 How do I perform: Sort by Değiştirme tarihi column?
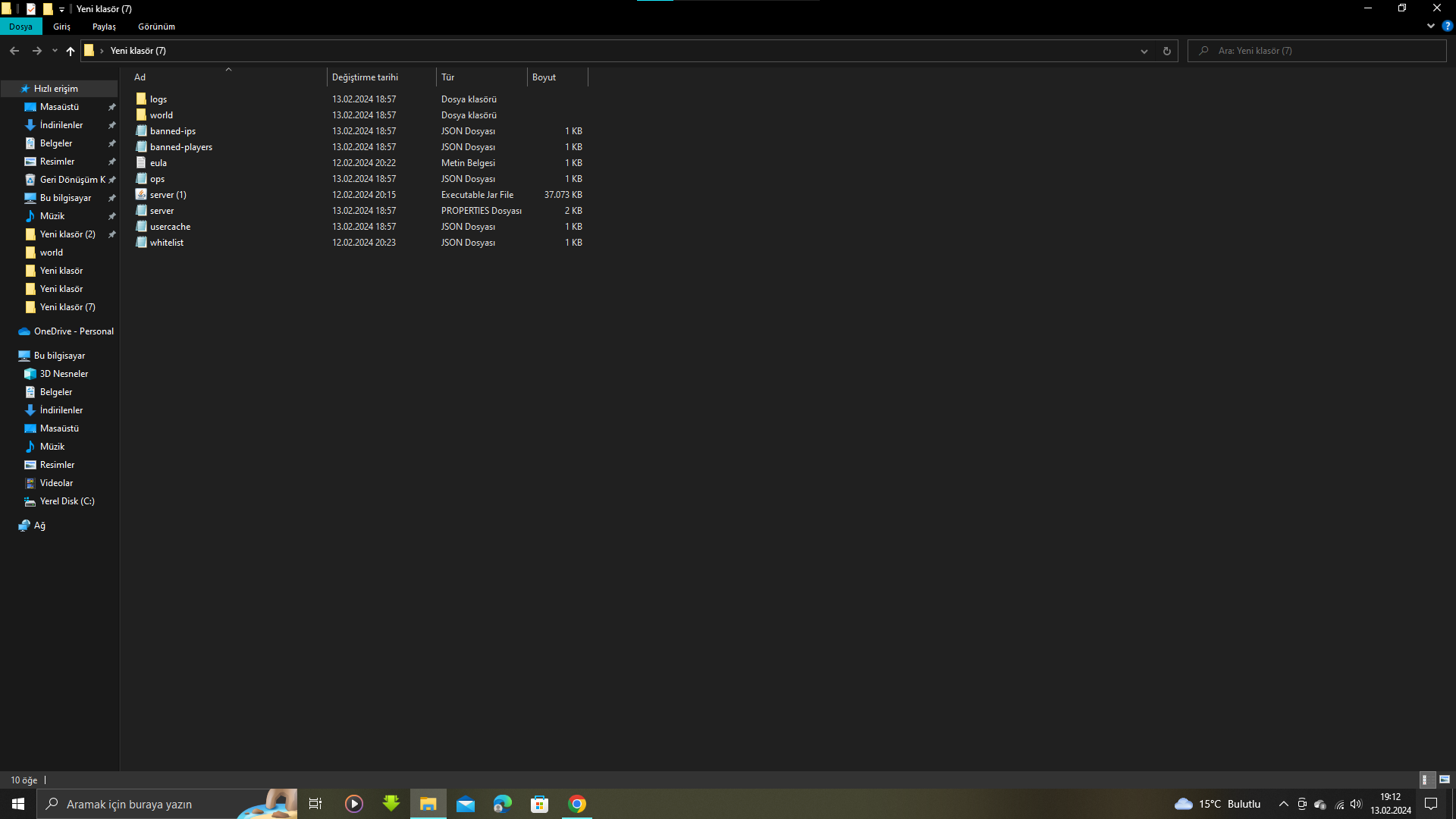click(x=382, y=77)
